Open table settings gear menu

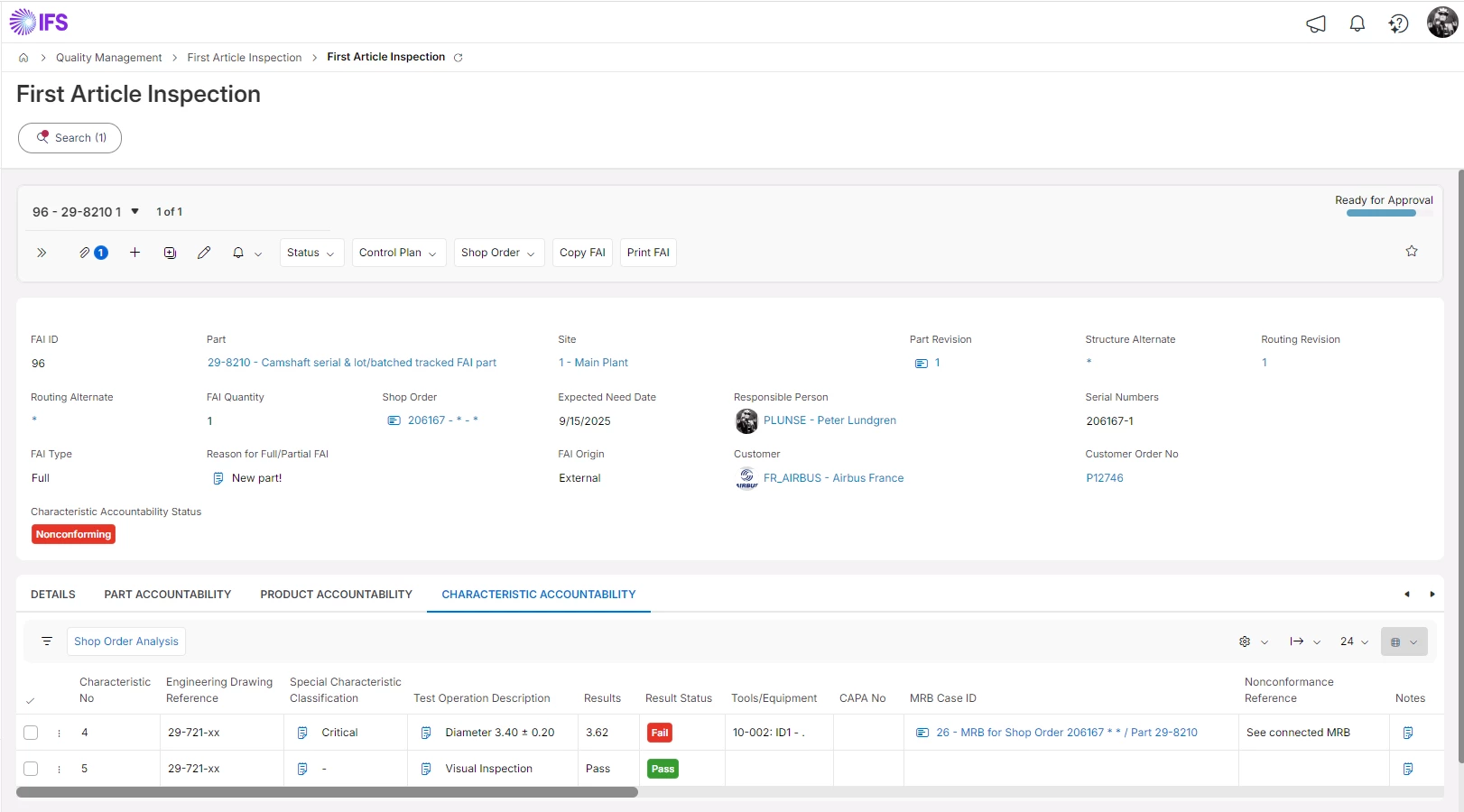[1254, 641]
